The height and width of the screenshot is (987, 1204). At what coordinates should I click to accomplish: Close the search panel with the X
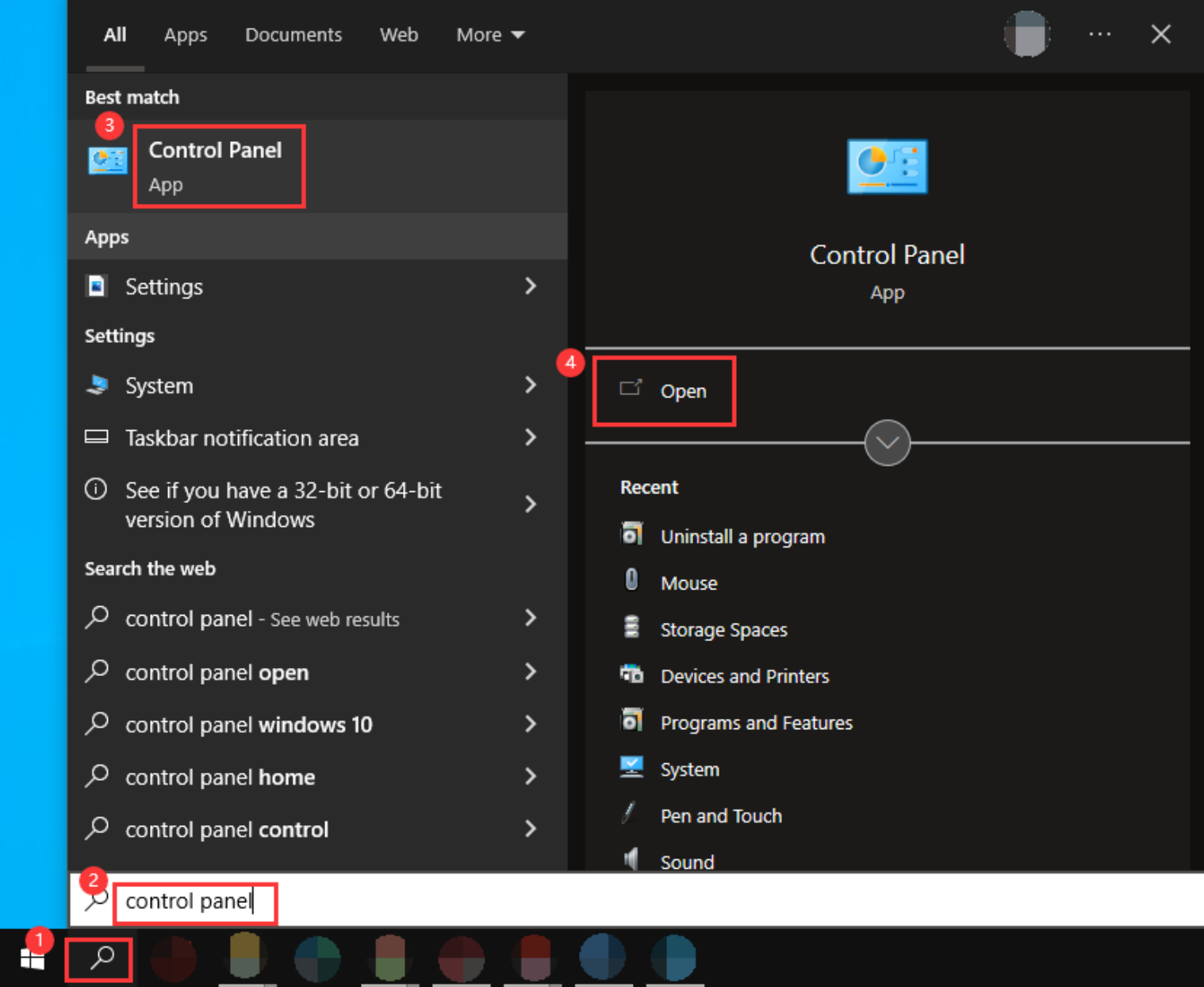point(1160,34)
